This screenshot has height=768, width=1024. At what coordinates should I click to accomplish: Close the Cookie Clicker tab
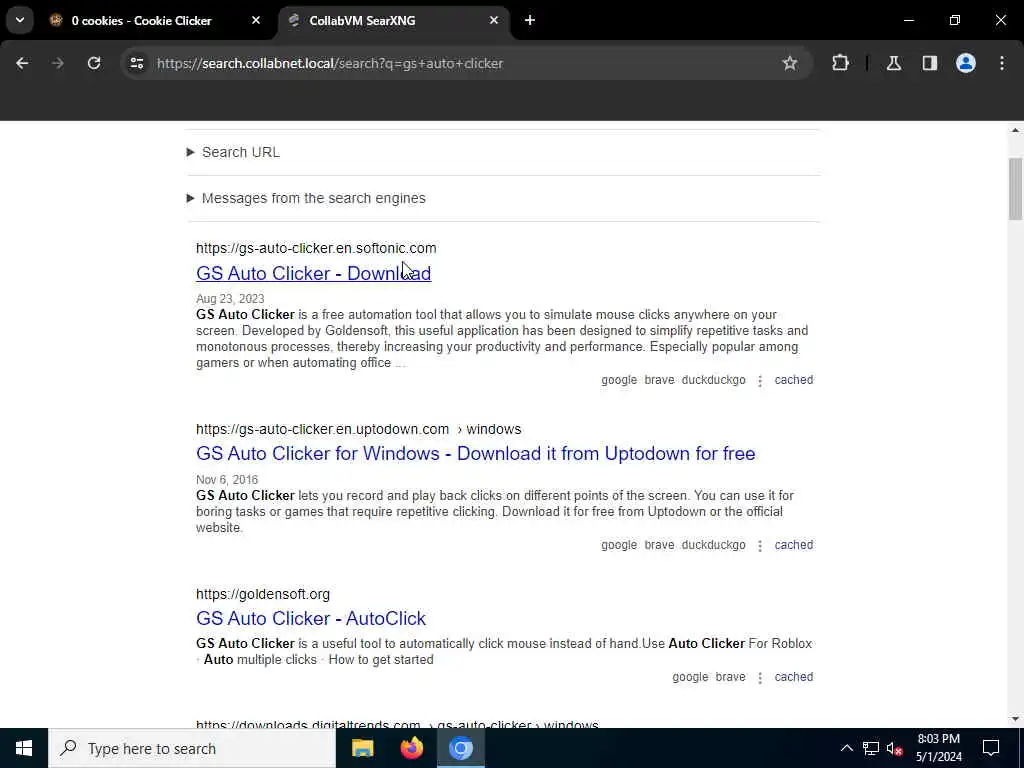tap(256, 21)
